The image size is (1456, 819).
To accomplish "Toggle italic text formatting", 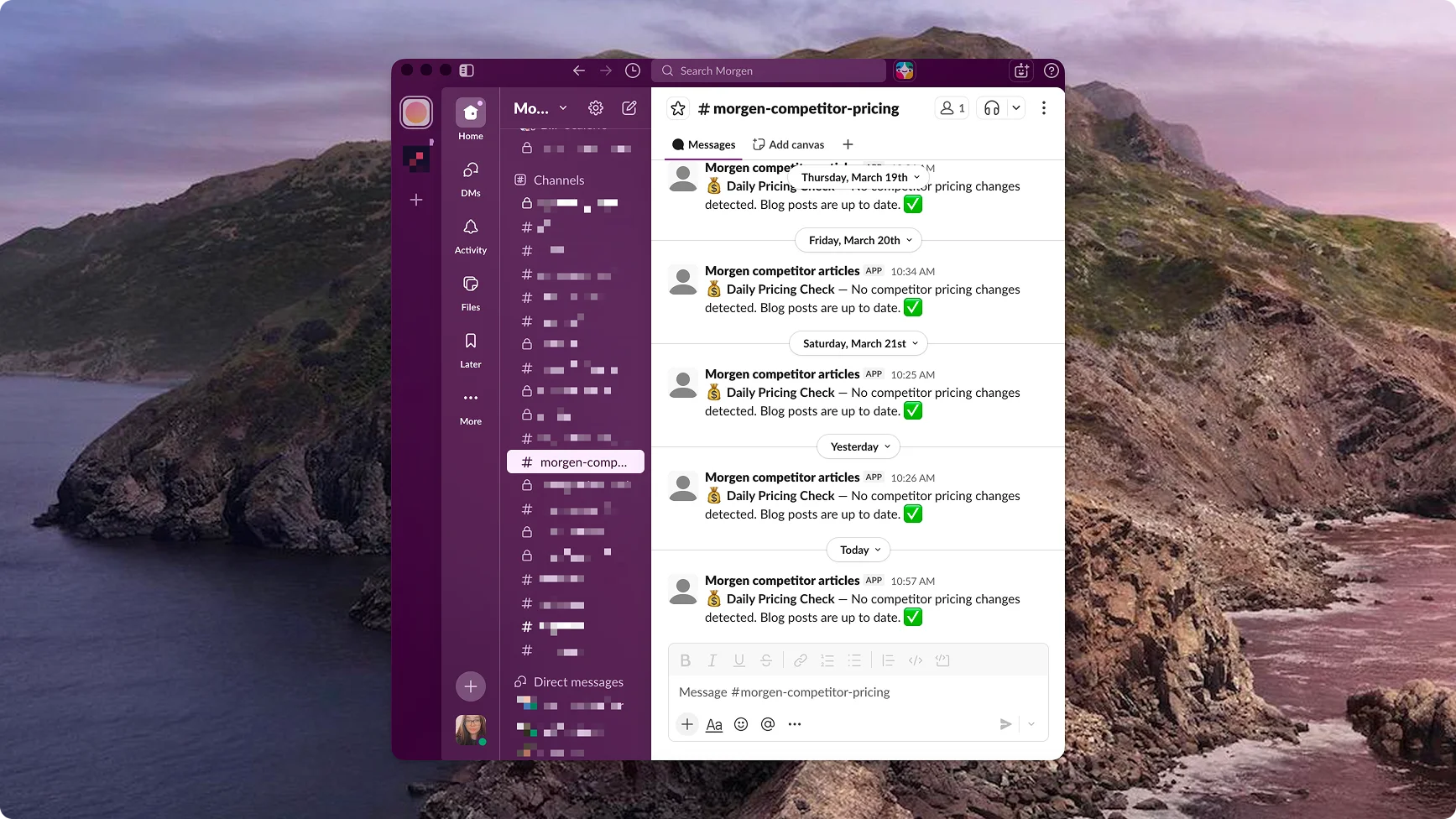I will 712,660.
